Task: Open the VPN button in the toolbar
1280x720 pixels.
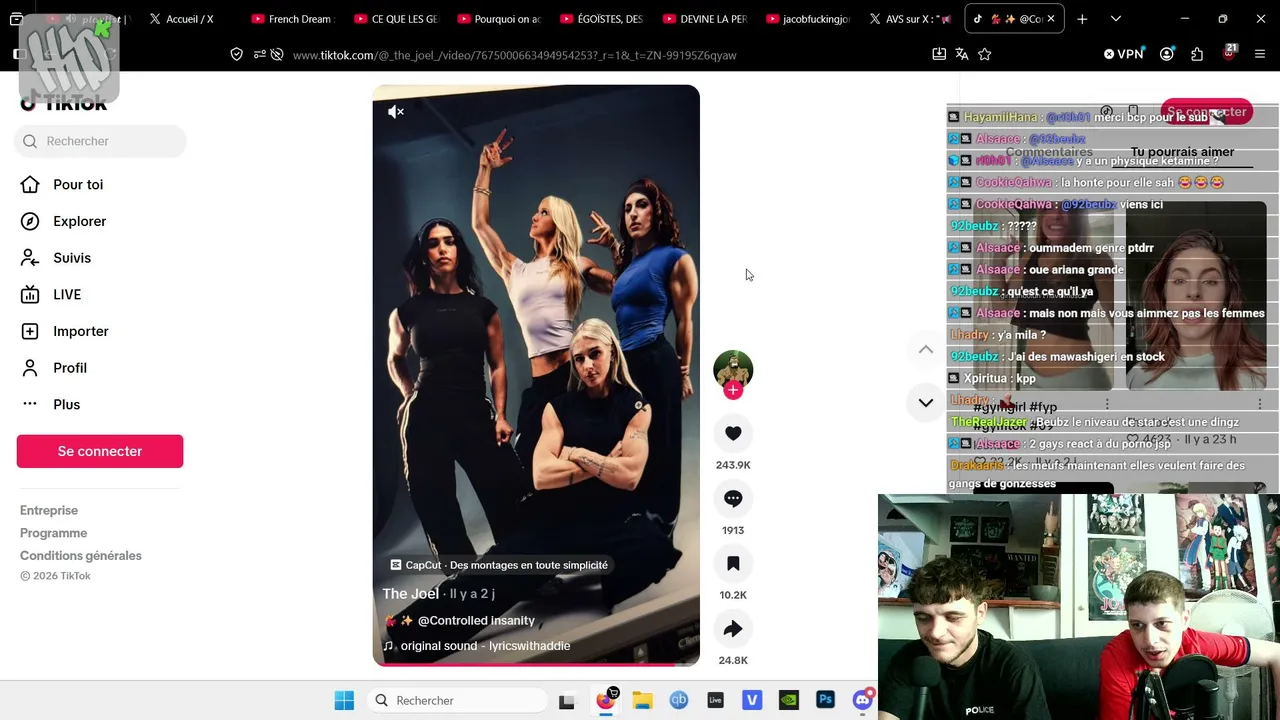Action: click(x=1124, y=54)
